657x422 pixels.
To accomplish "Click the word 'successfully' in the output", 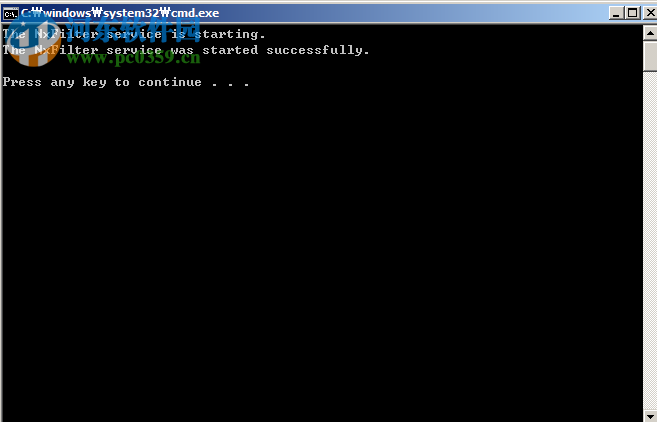I will coord(315,50).
